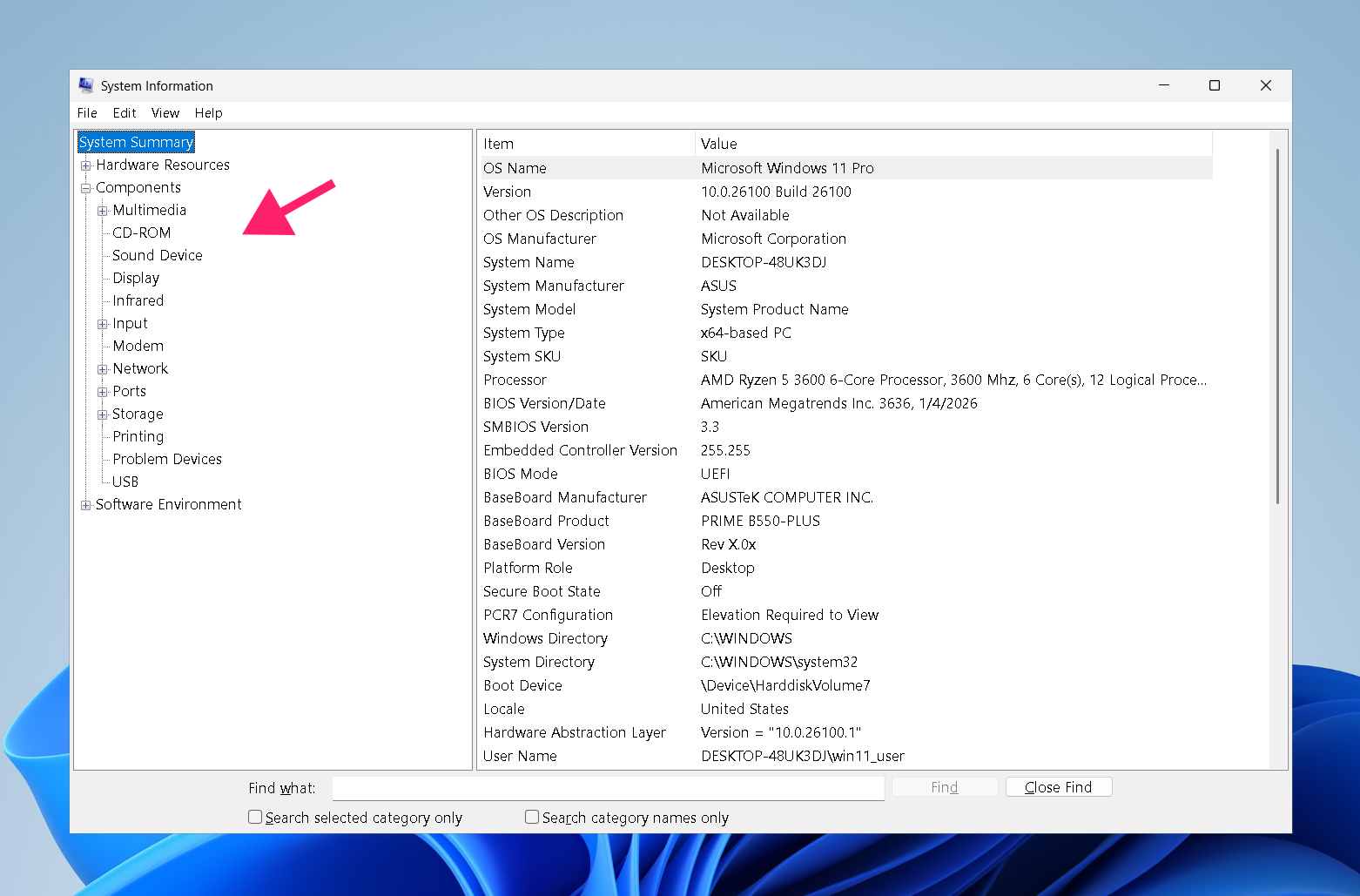The image size is (1360, 896).
Task: Click the 'DESKTOP-48UK3DJ' System Name value
Action: click(x=764, y=262)
